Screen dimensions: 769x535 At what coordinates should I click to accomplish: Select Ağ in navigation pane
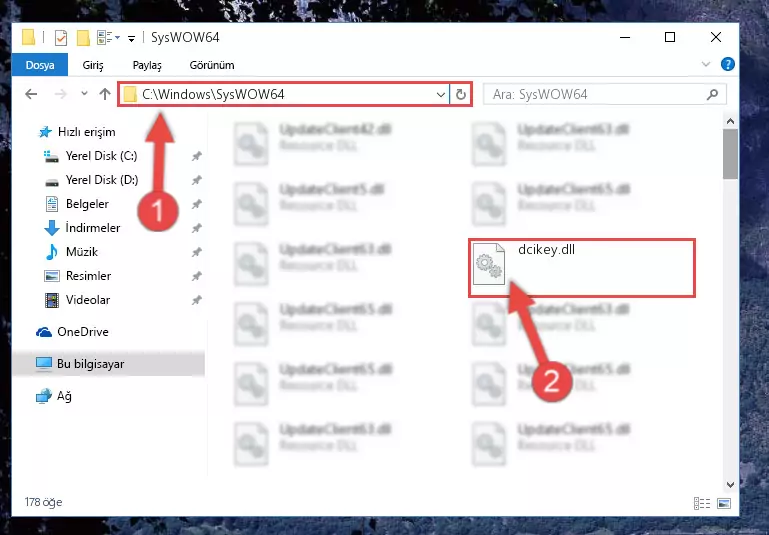[54, 396]
